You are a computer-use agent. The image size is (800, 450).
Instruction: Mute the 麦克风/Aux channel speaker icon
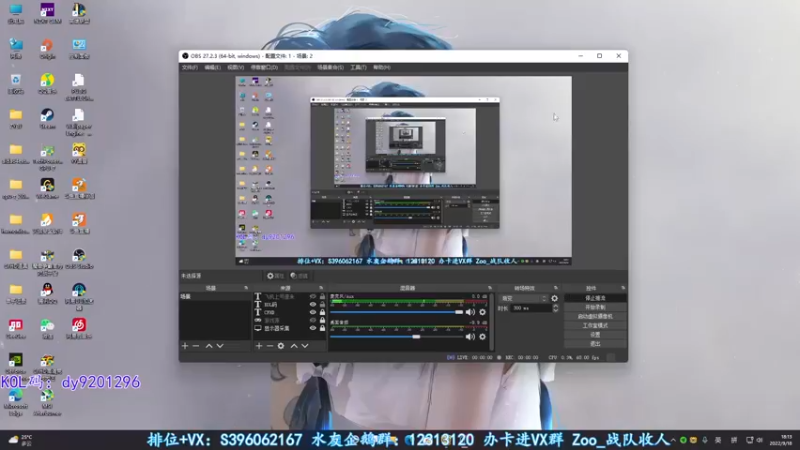point(470,312)
